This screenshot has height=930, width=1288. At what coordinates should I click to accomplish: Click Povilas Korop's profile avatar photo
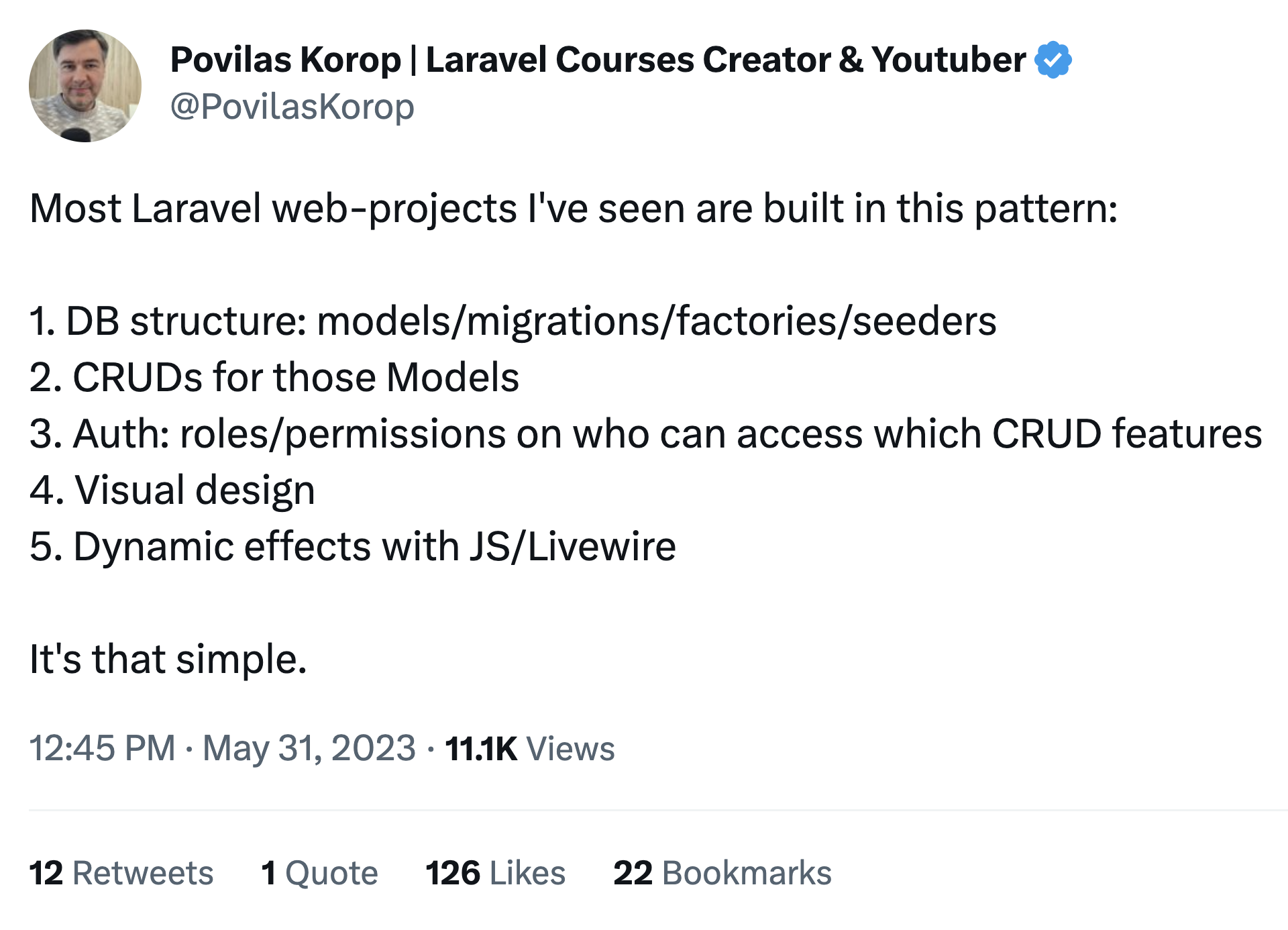85,86
